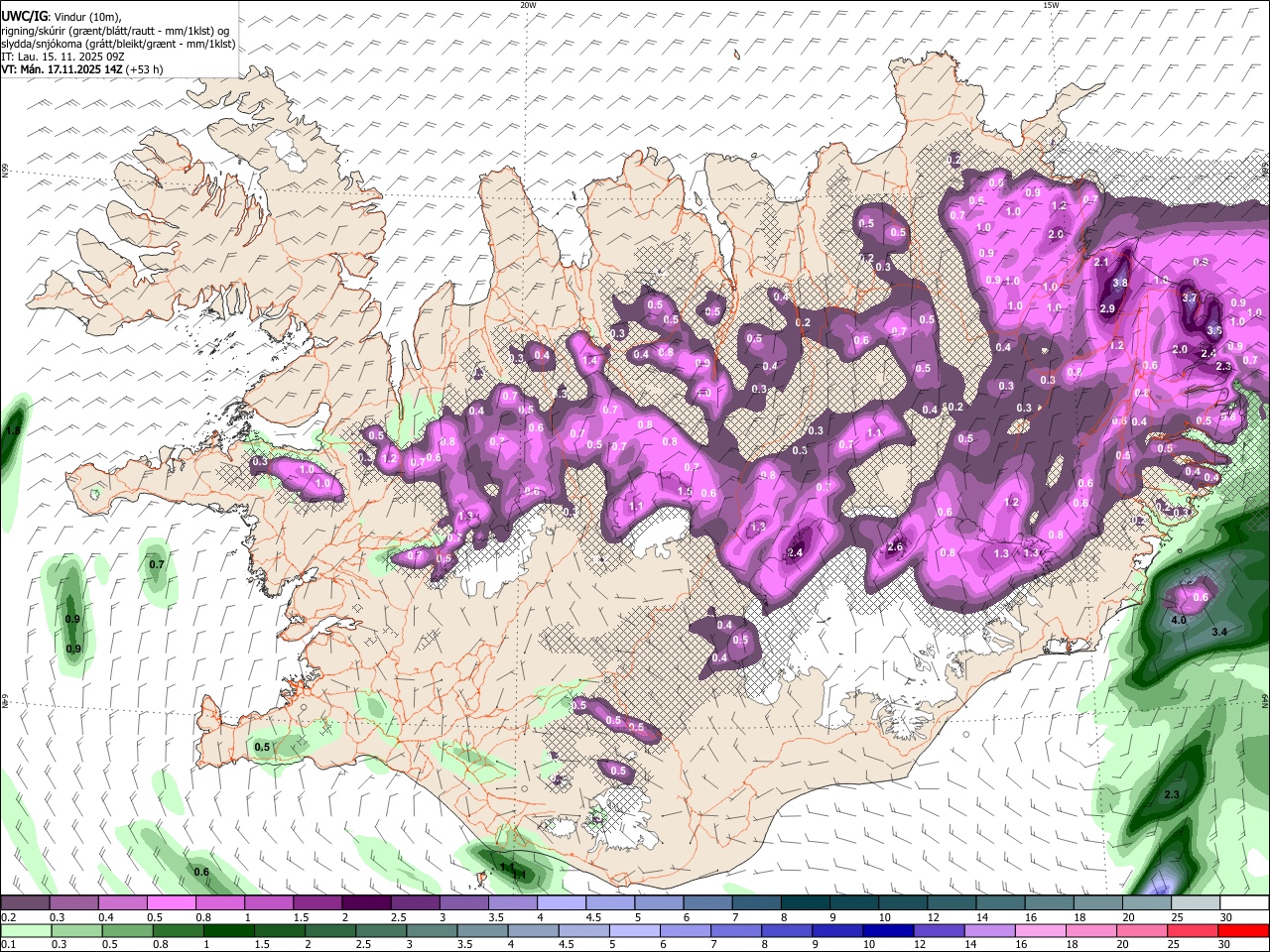Click the darkest purple swatch between upper 2 and 2.5
The image size is (1270, 952).
(366, 903)
